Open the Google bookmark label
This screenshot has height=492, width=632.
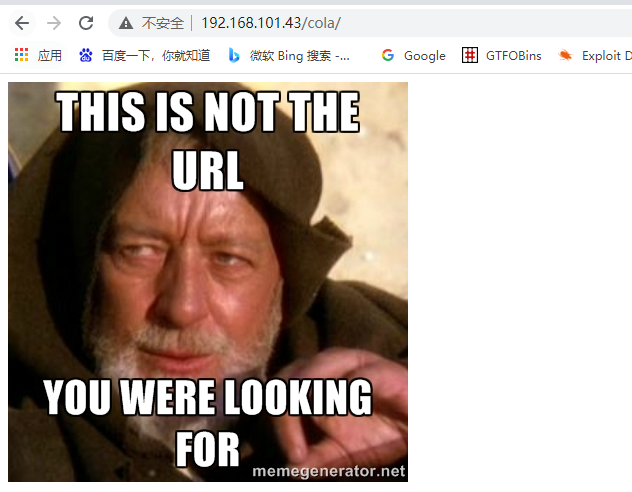425,56
